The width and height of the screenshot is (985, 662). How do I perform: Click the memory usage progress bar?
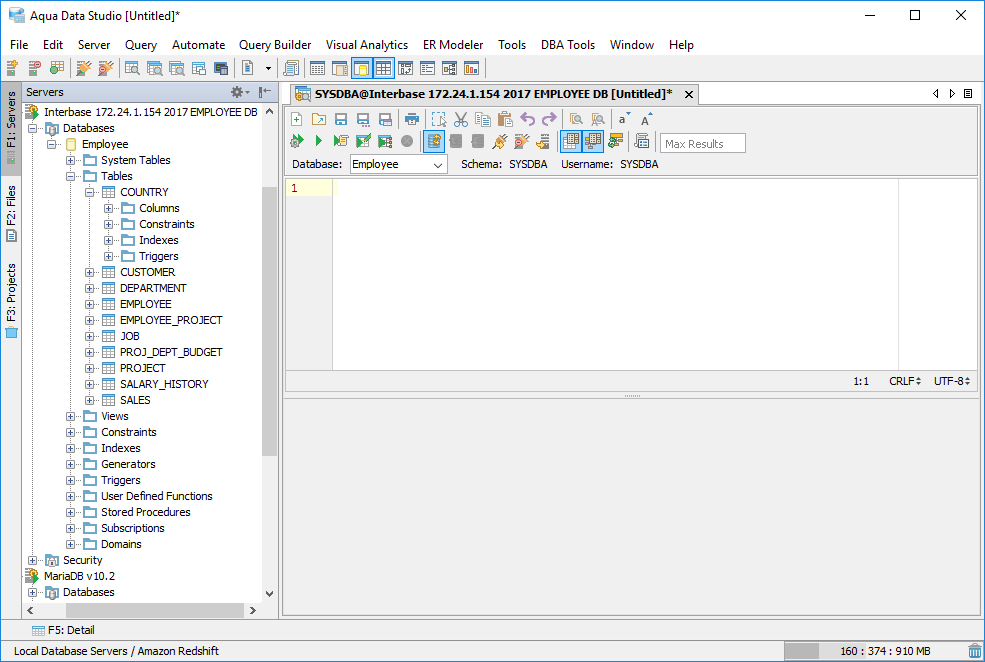(x=874, y=651)
